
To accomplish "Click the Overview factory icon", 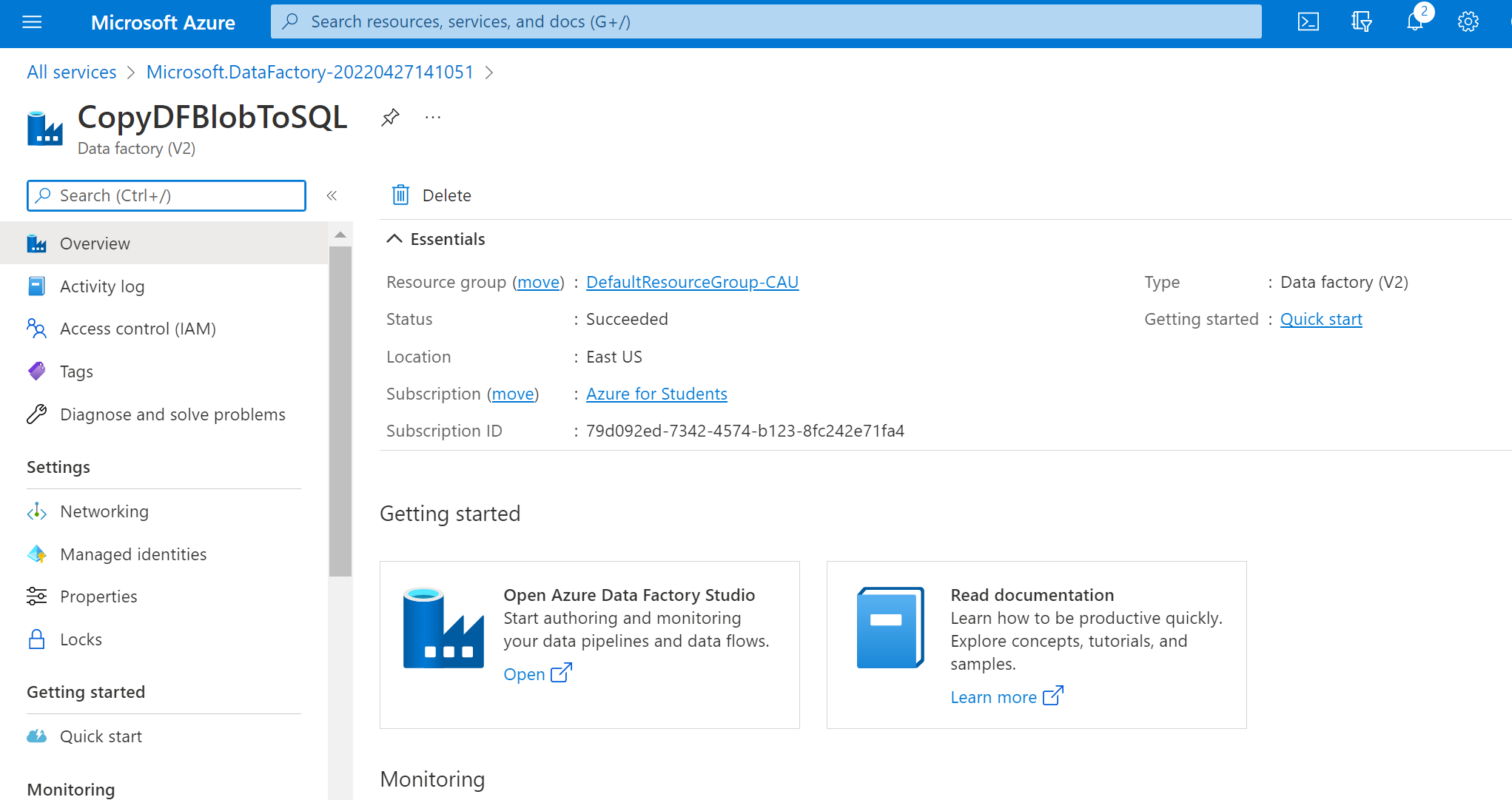I will pyautogui.click(x=36, y=243).
